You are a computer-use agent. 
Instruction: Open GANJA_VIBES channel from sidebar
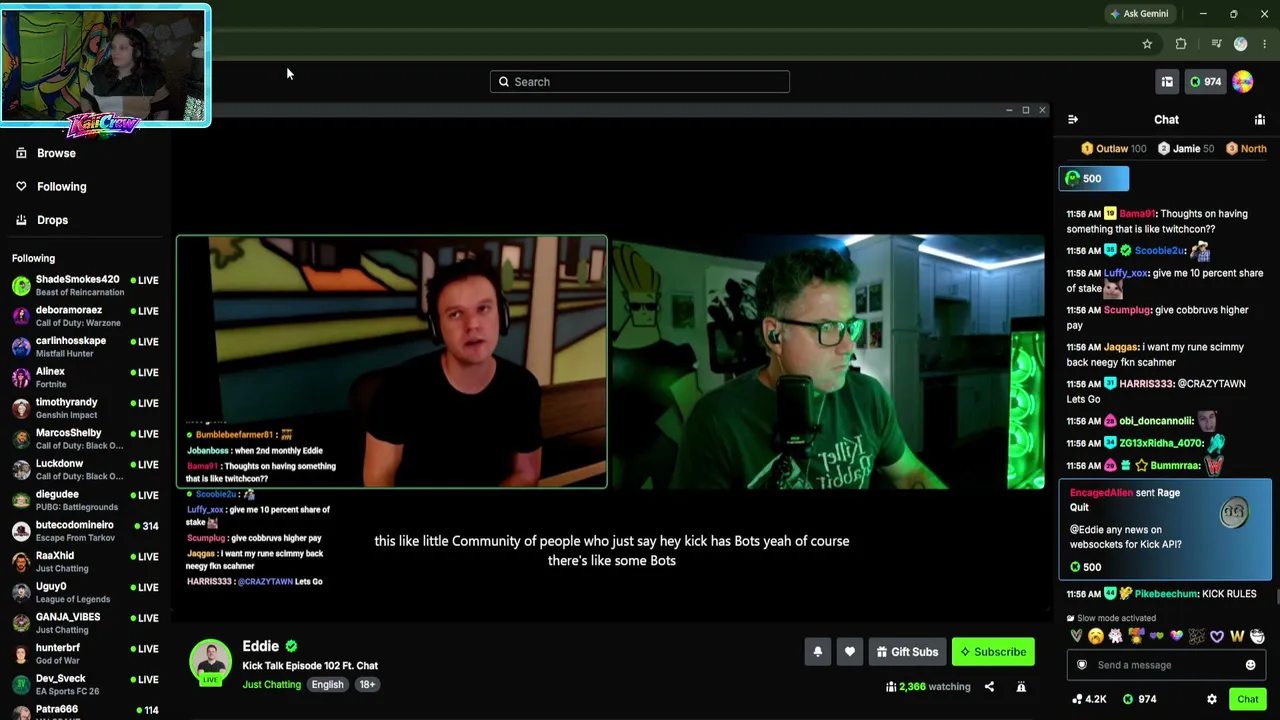tap(85, 623)
